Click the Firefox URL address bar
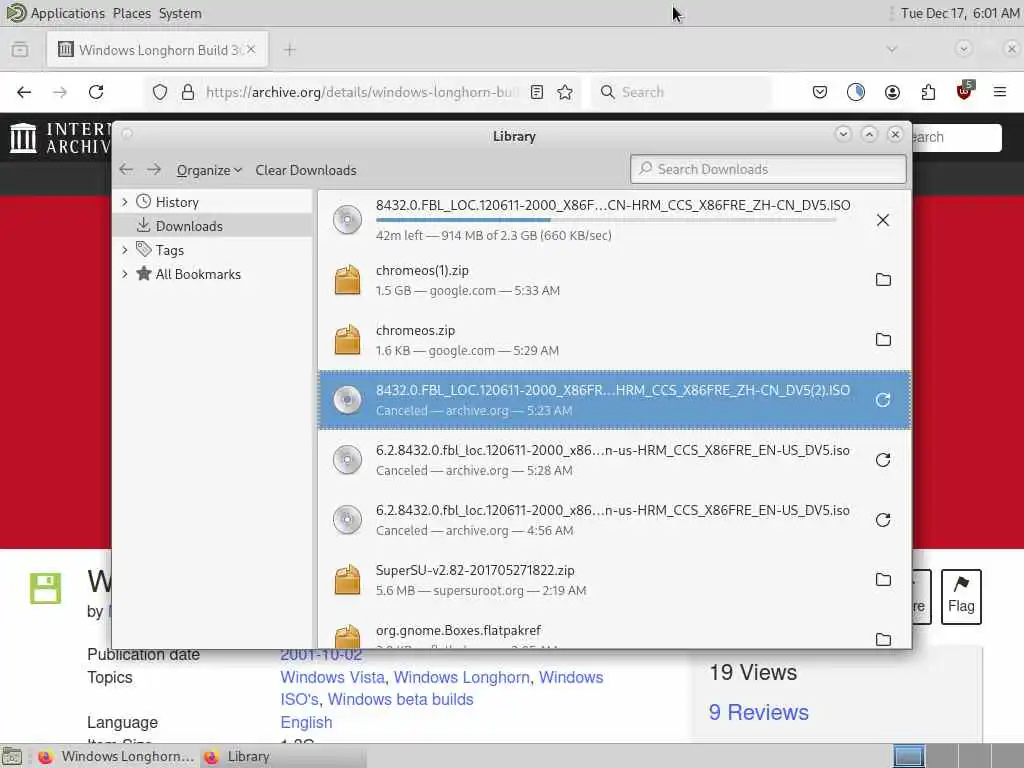This screenshot has width=1024, height=768. pyautogui.click(x=362, y=92)
